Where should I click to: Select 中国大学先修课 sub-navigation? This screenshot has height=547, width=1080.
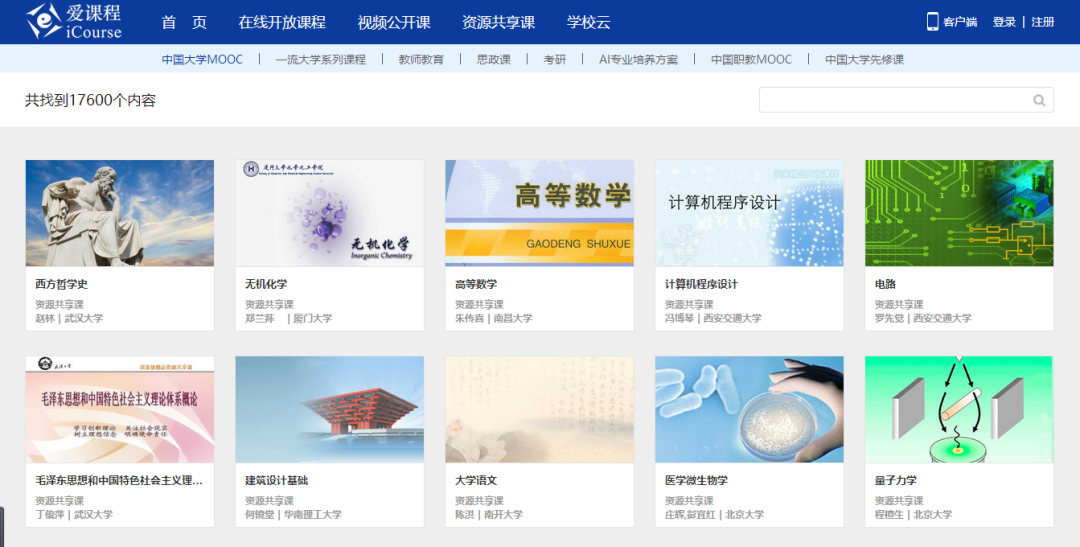[864, 59]
